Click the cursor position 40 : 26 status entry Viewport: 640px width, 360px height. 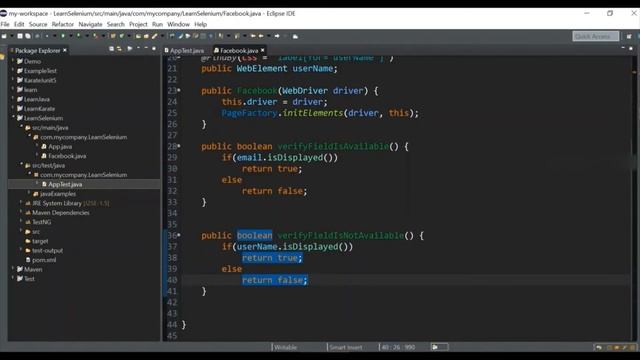tap(398, 347)
